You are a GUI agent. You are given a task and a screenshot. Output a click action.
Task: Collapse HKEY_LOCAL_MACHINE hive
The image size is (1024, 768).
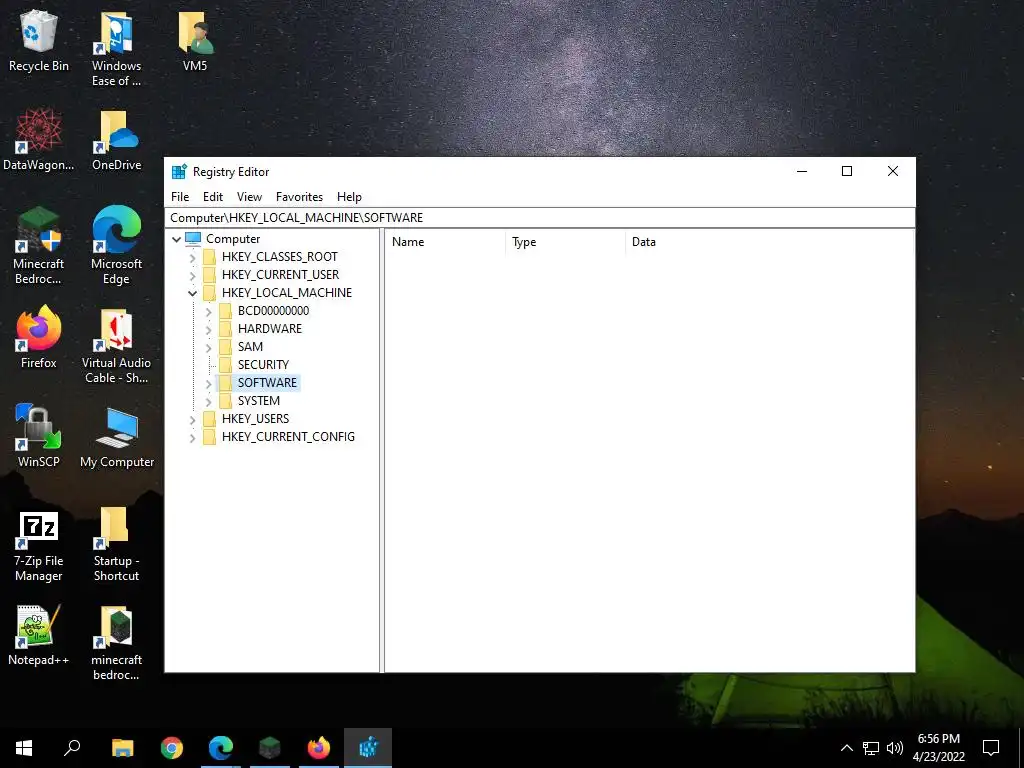click(193, 293)
